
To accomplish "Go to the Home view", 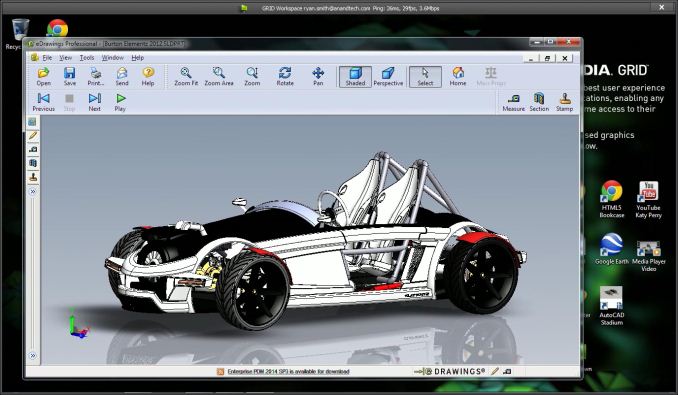I will [x=458, y=76].
